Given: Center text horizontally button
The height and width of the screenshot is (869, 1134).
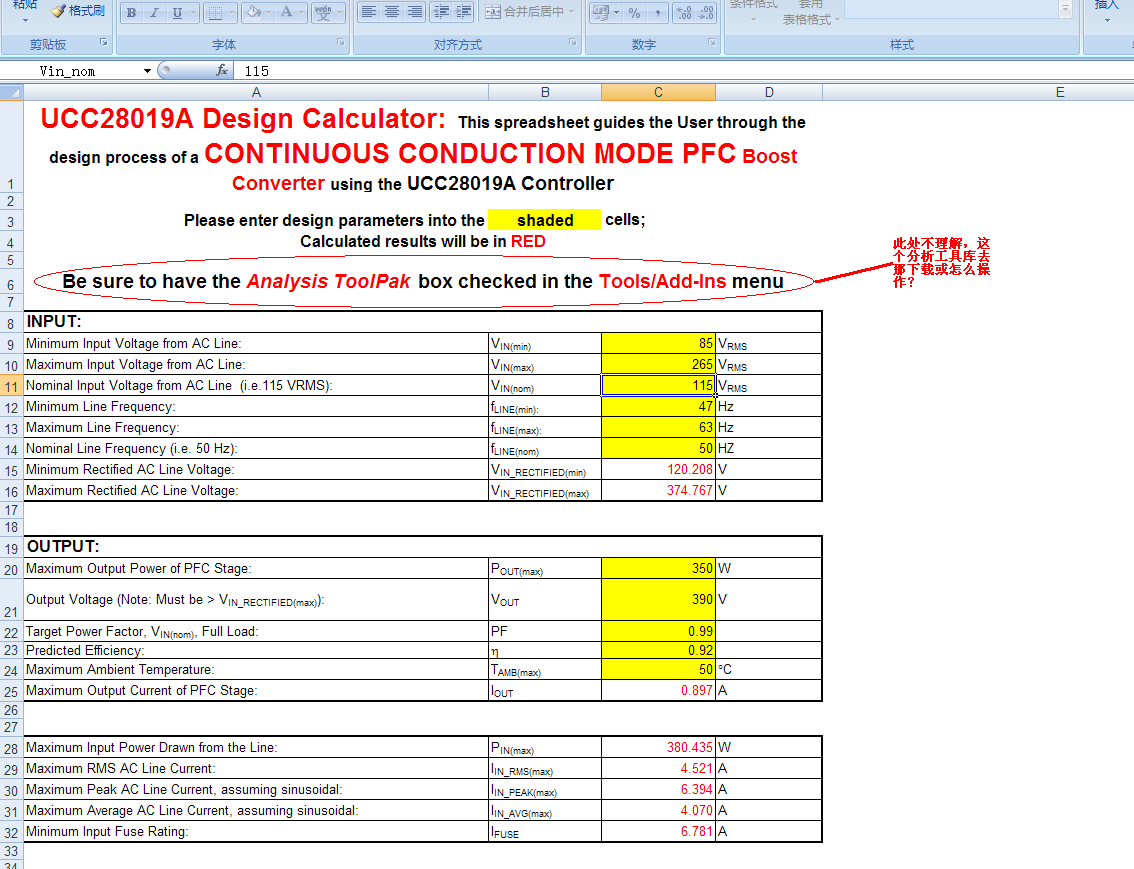Looking at the screenshot, I should click(392, 12).
